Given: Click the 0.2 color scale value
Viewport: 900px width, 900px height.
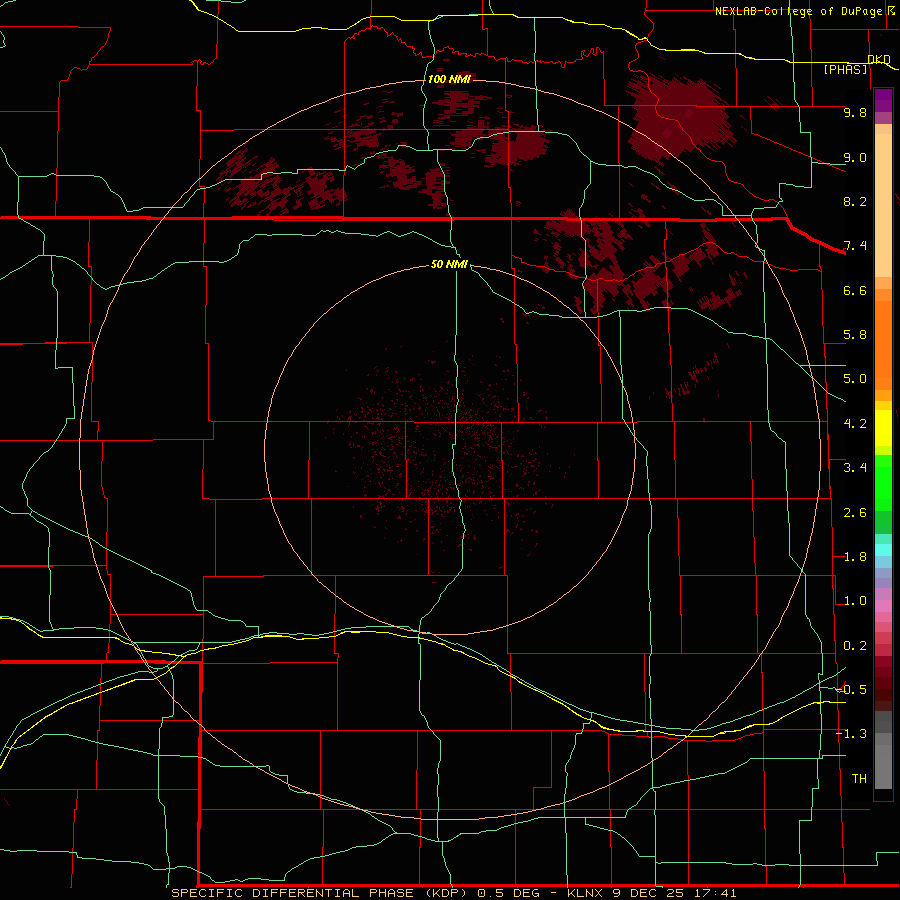Looking at the screenshot, I should (855, 646).
